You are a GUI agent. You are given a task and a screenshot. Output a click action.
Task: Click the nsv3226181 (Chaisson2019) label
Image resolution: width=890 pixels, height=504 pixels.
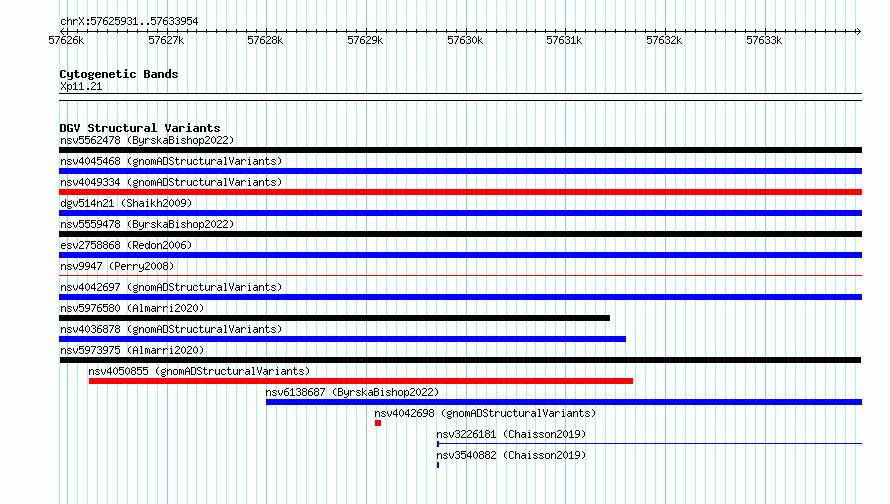click(x=511, y=434)
